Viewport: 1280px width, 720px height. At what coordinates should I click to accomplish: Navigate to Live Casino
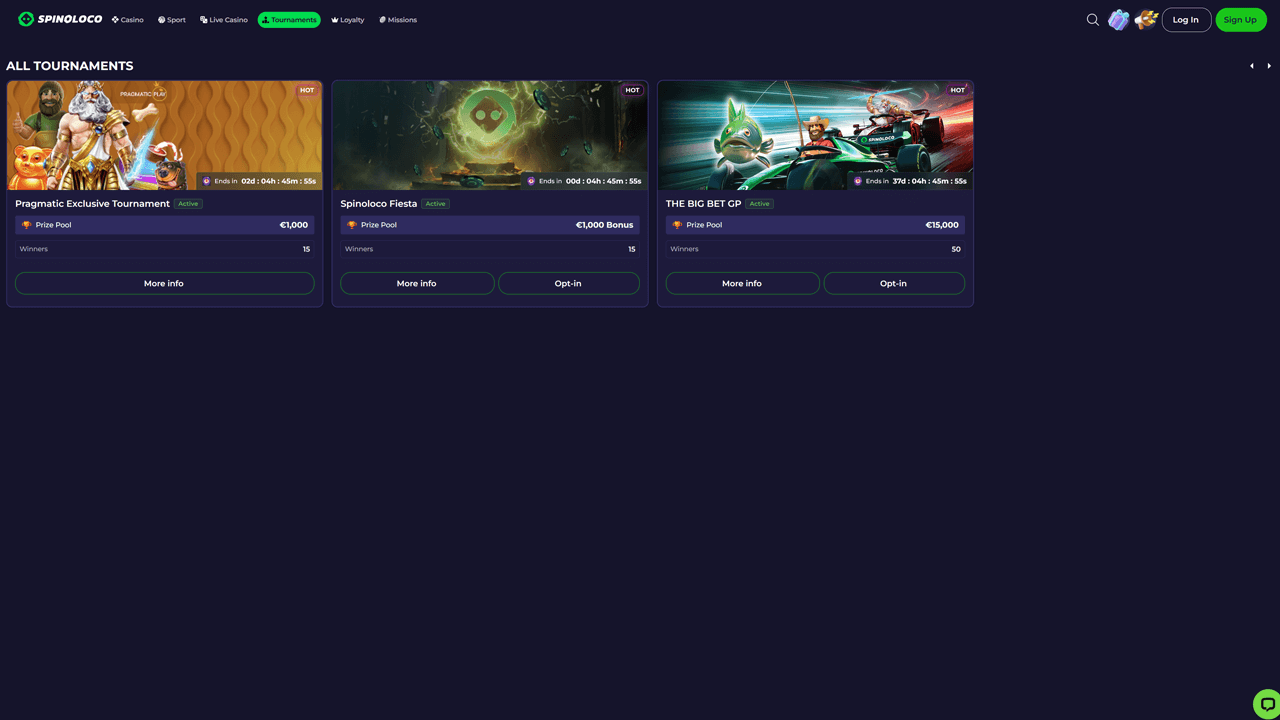pos(224,20)
